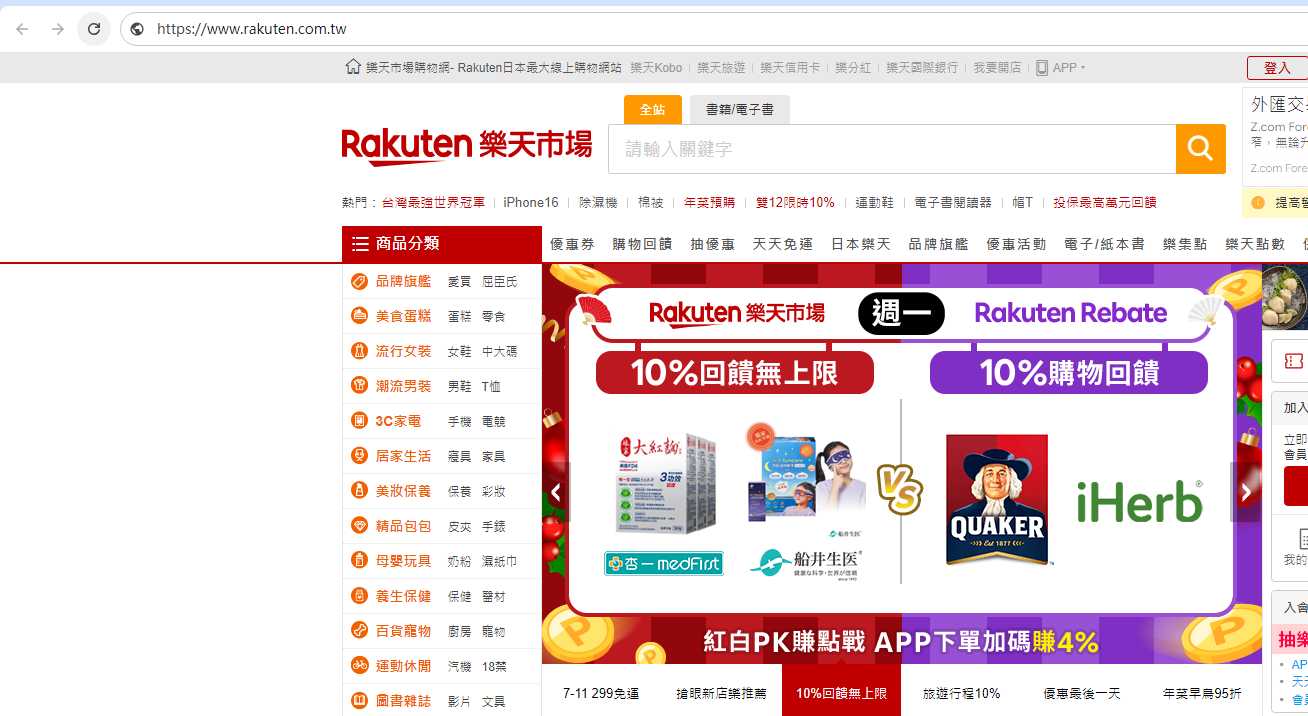Click the 精品包包 diamond icon
The height and width of the screenshot is (716, 1308).
(360, 526)
